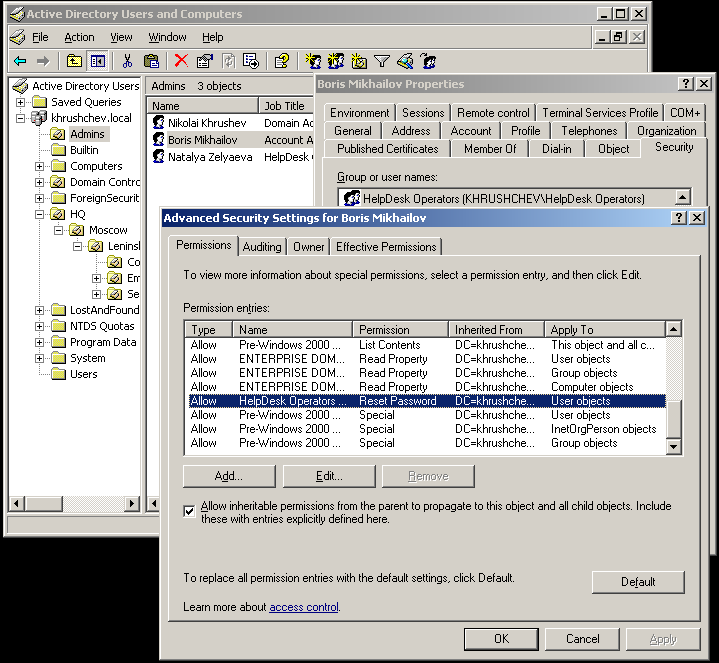Expand the Domain Controllers tree node
Viewport: 719px width, 663px height.
click(39, 182)
